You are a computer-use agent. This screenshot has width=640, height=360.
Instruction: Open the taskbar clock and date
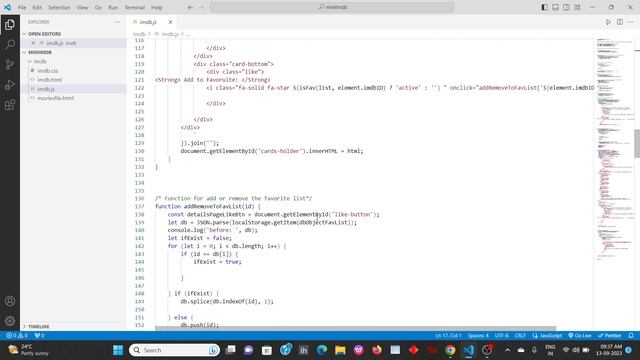(x=609, y=350)
